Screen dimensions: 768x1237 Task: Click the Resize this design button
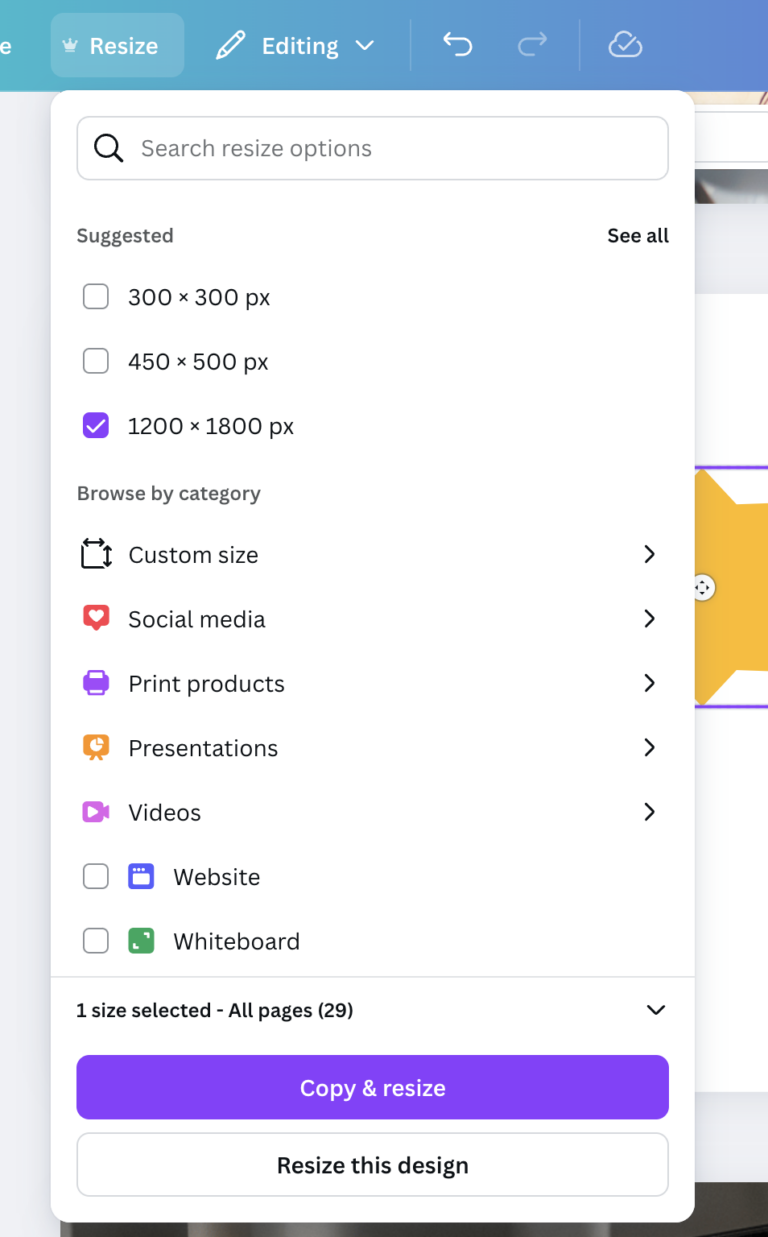(x=372, y=1165)
